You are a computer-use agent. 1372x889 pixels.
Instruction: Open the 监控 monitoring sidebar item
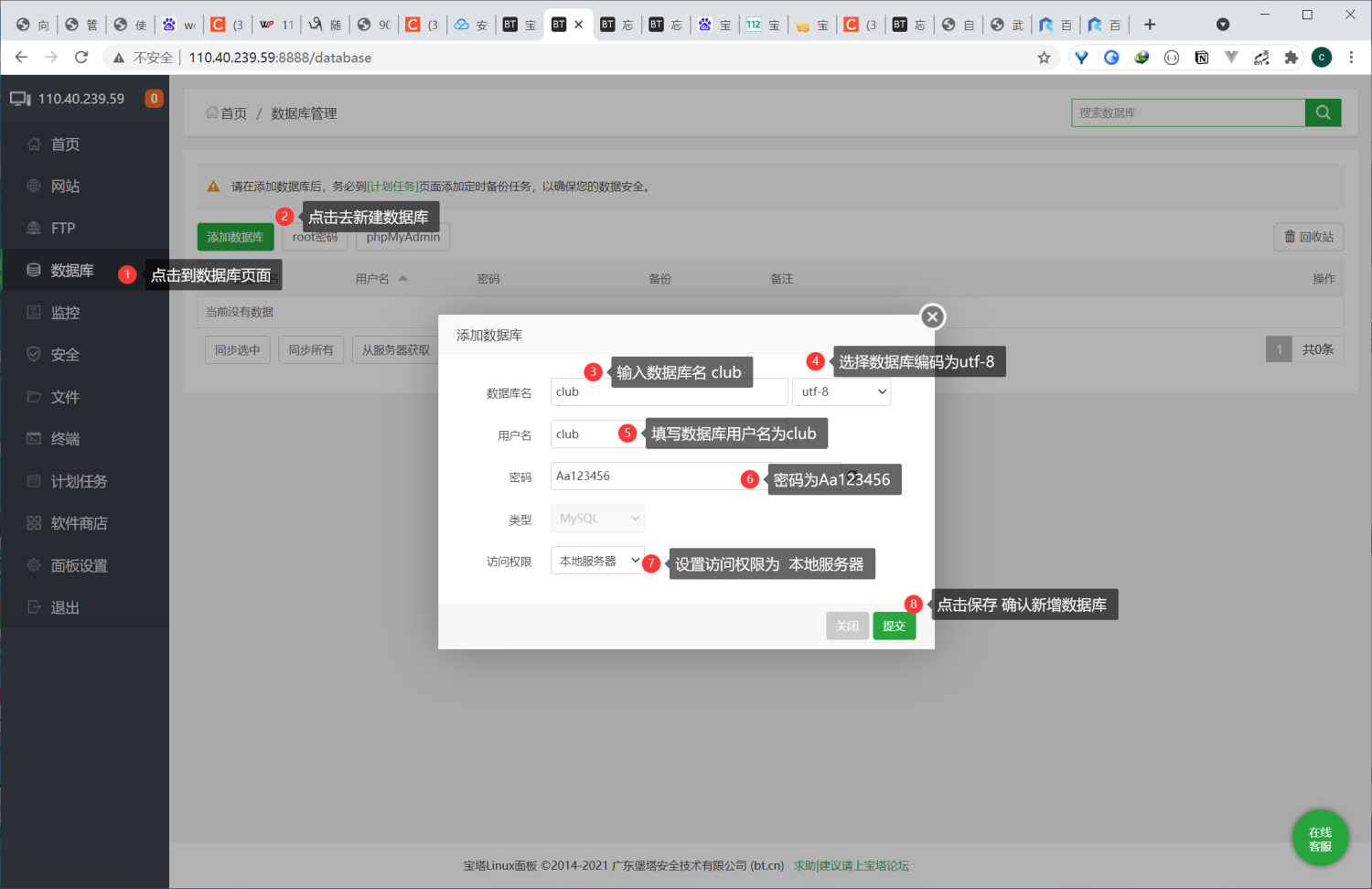pos(65,313)
